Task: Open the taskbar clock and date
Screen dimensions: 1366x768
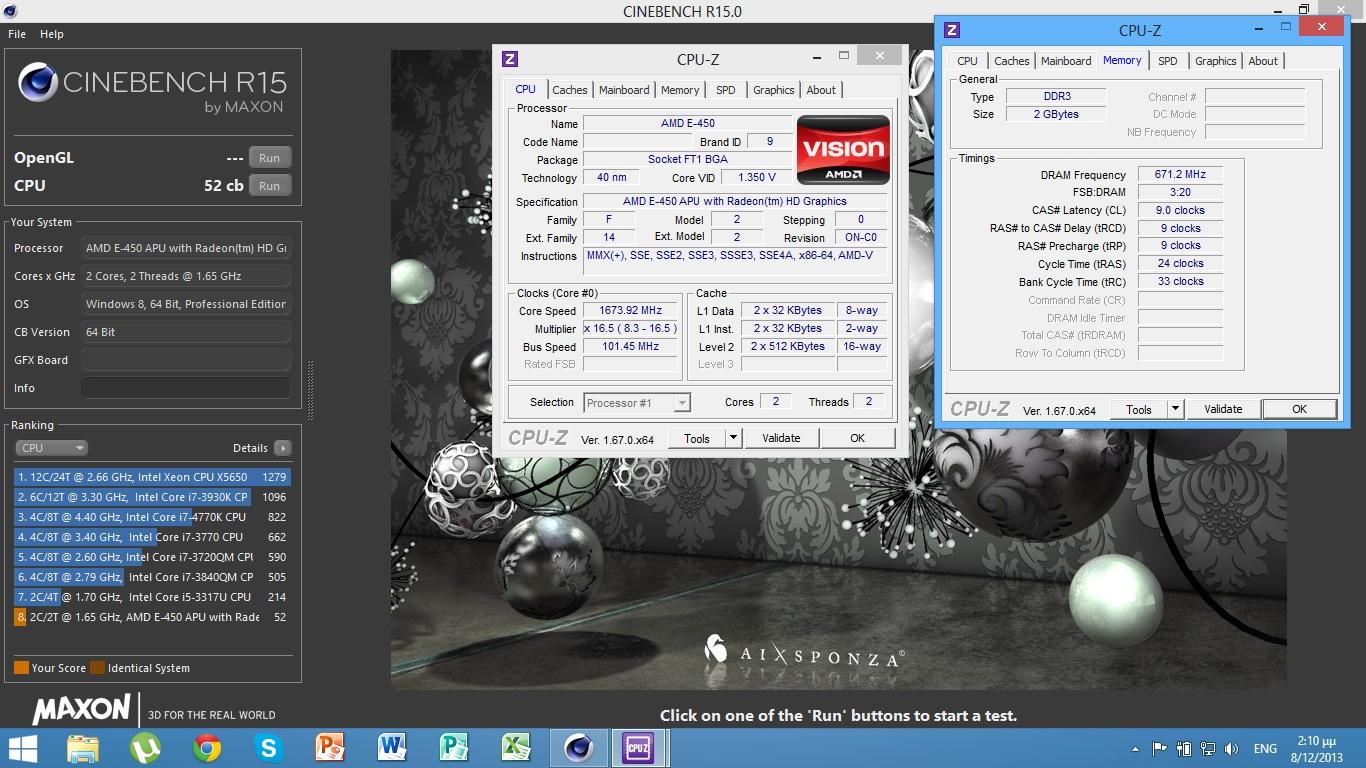Action: tap(1319, 748)
